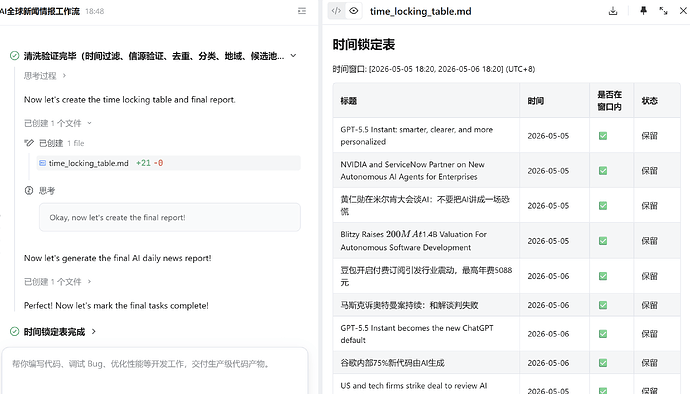
Task: Click green check icon beside 时间锁定表完成
Action: coord(15,331)
